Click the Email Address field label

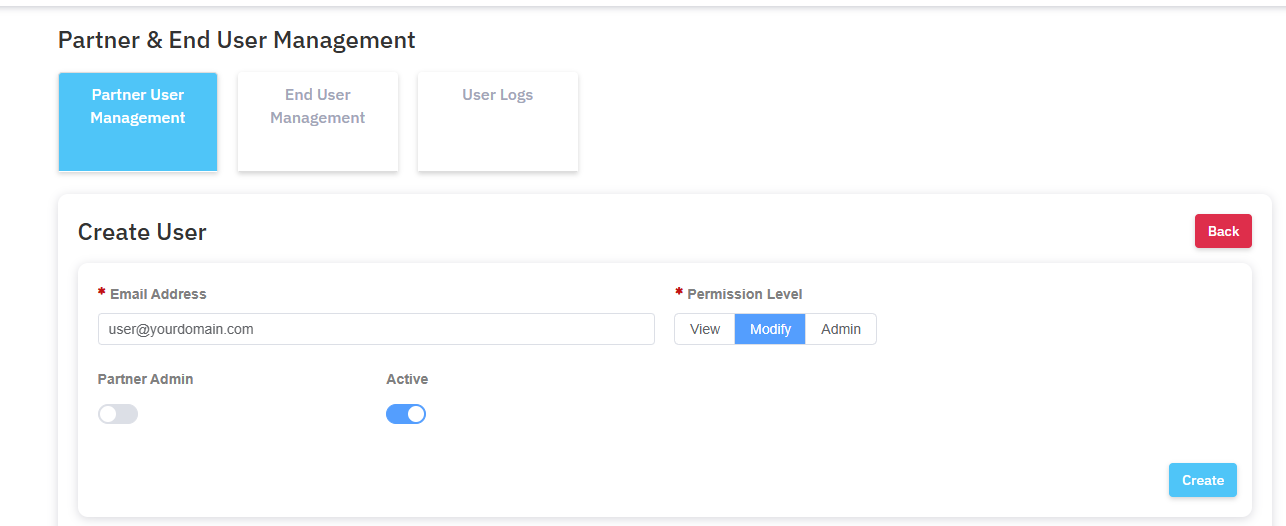click(158, 294)
